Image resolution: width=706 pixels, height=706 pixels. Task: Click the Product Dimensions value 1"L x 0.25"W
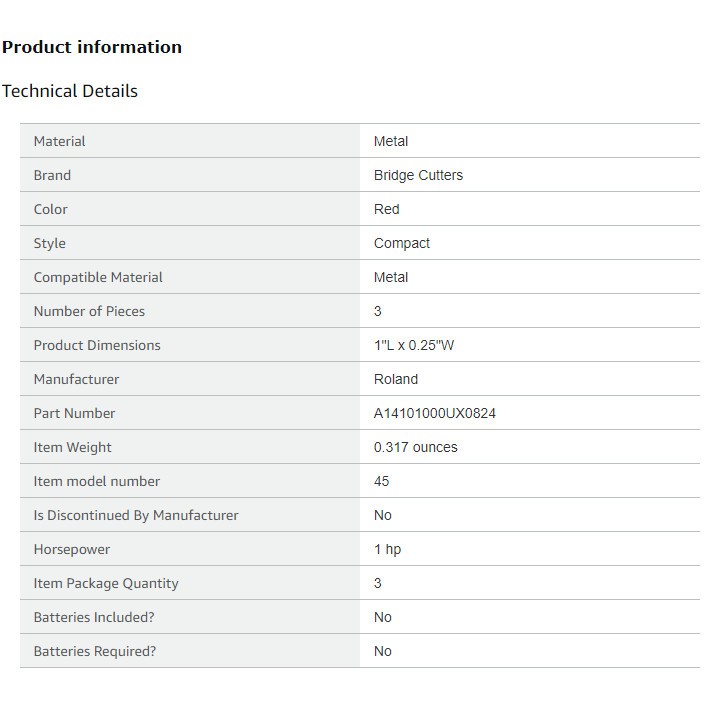pos(415,345)
